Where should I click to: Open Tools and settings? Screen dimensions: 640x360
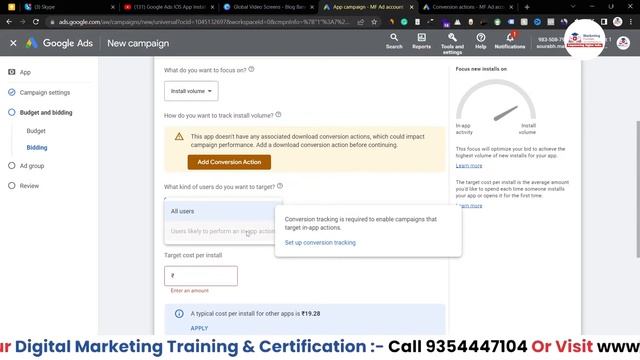[x=452, y=44]
